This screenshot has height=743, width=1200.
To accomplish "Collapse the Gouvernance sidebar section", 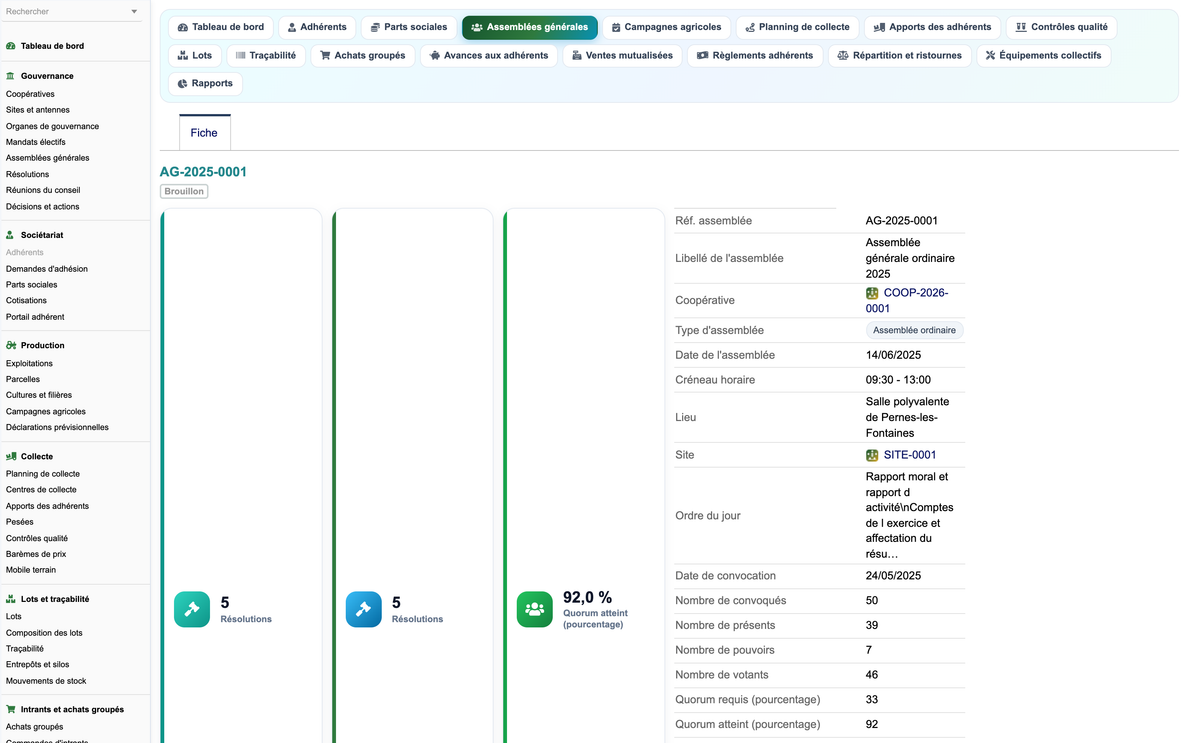I will (47, 76).
